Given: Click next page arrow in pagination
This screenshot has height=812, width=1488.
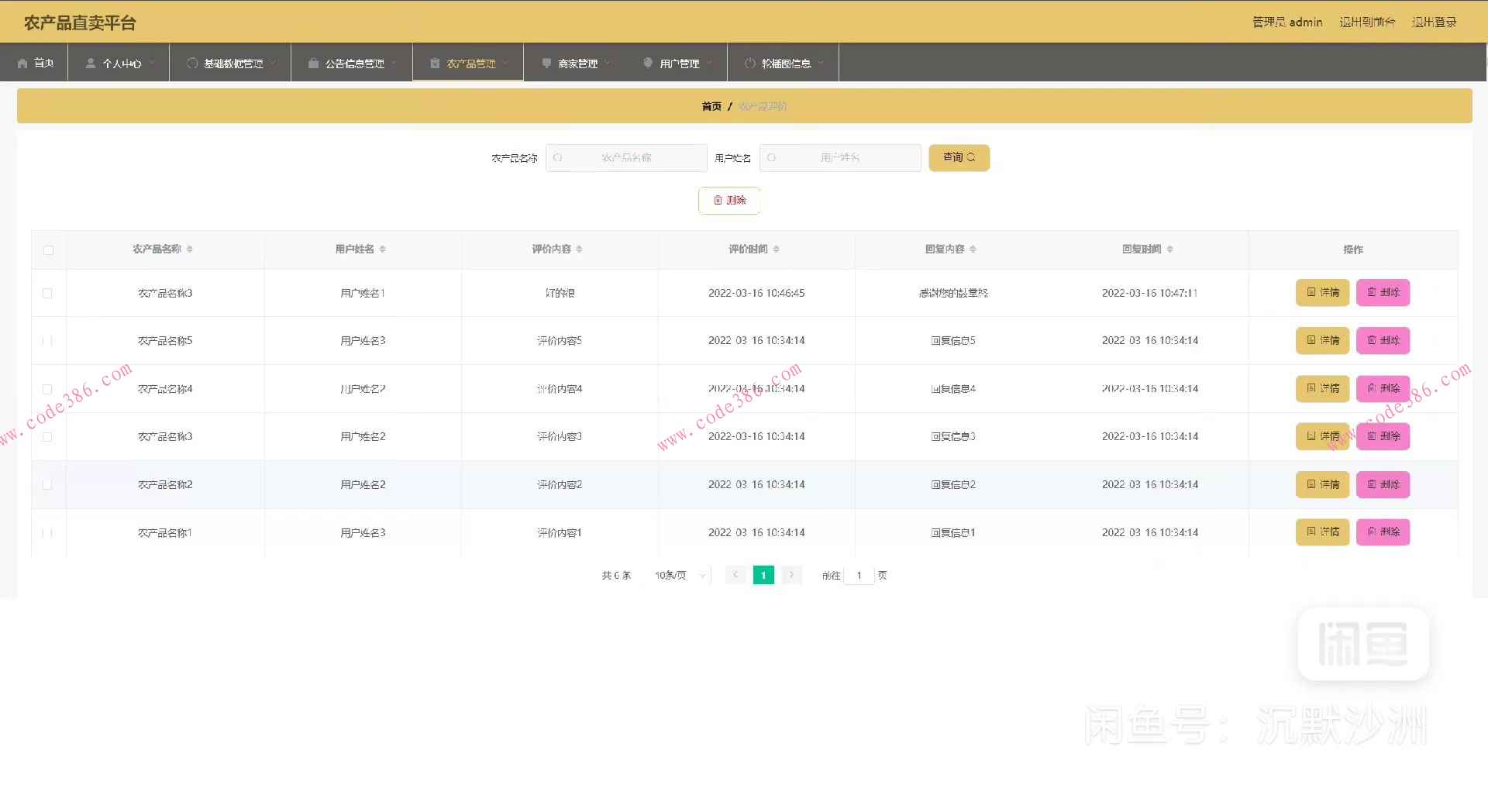Looking at the screenshot, I should pyautogui.click(x=791, y=575).
